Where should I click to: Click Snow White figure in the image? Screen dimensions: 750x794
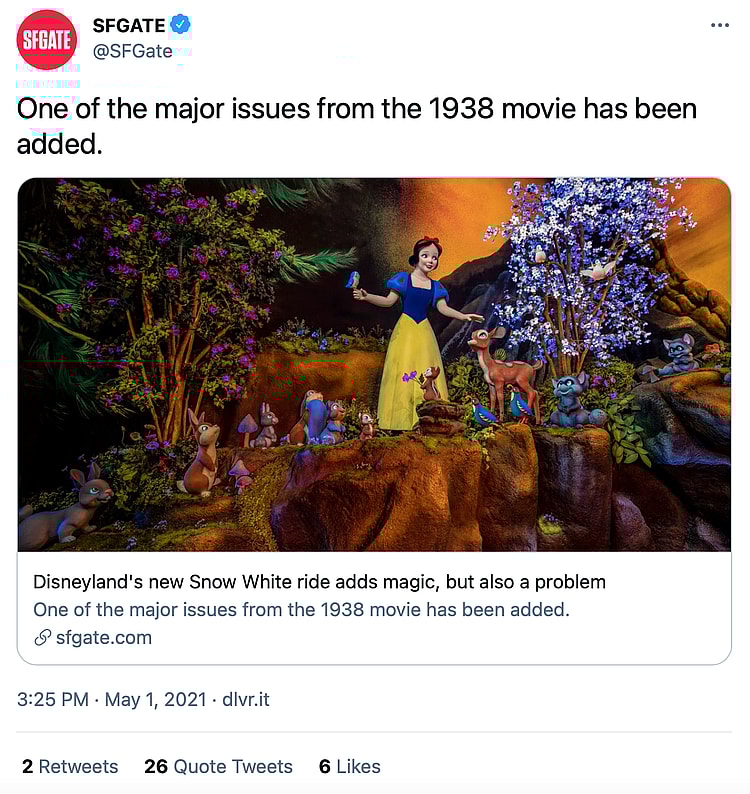coord(415,332)
